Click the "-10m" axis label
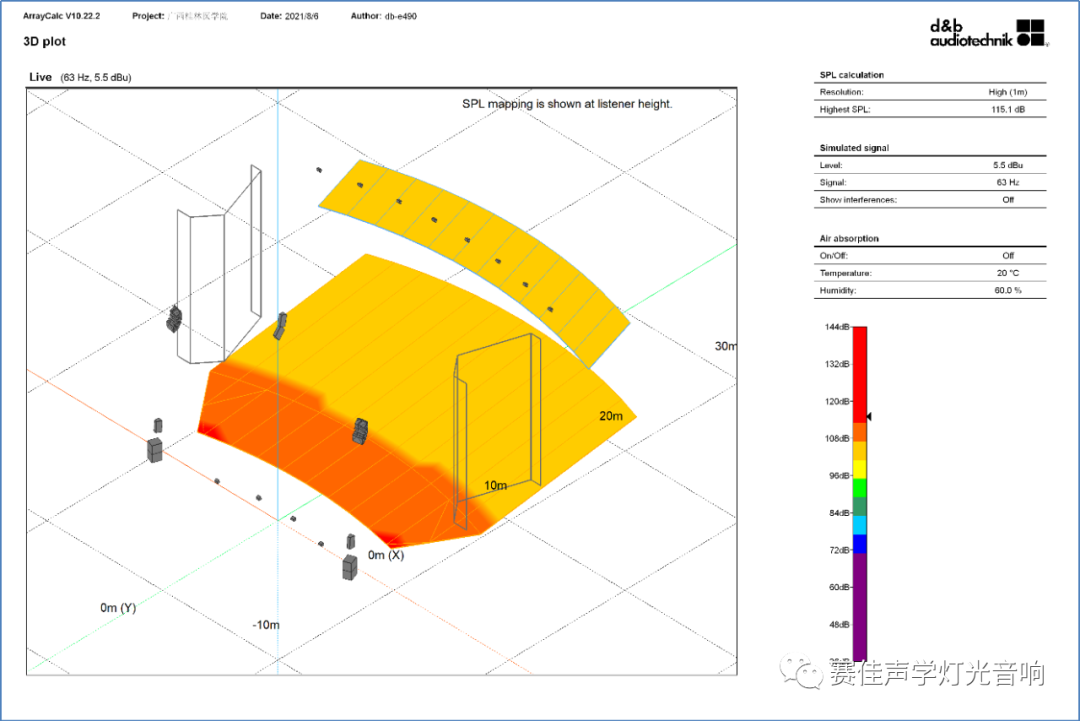 click(266, 625)
